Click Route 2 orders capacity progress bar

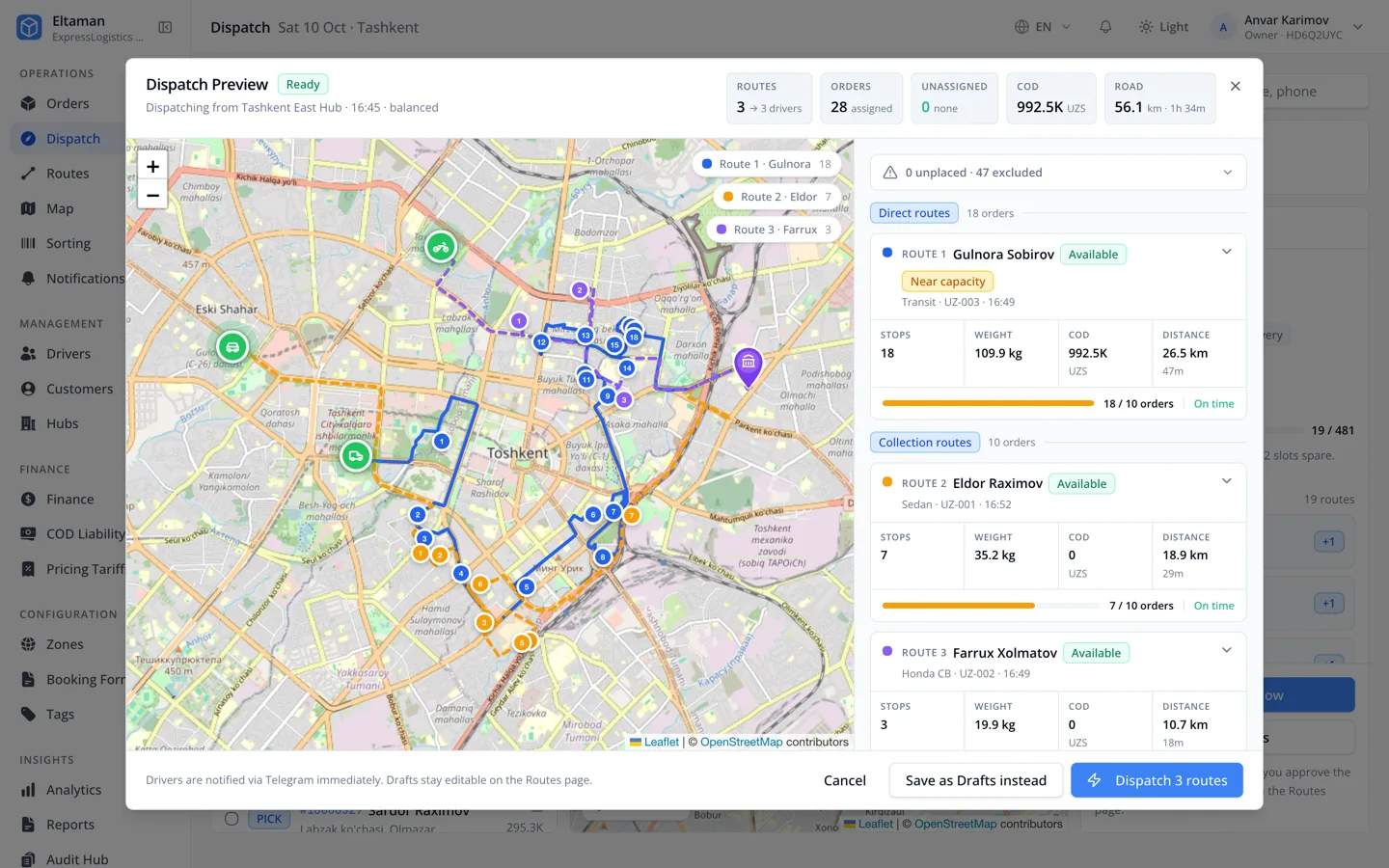tap(991, 606)
